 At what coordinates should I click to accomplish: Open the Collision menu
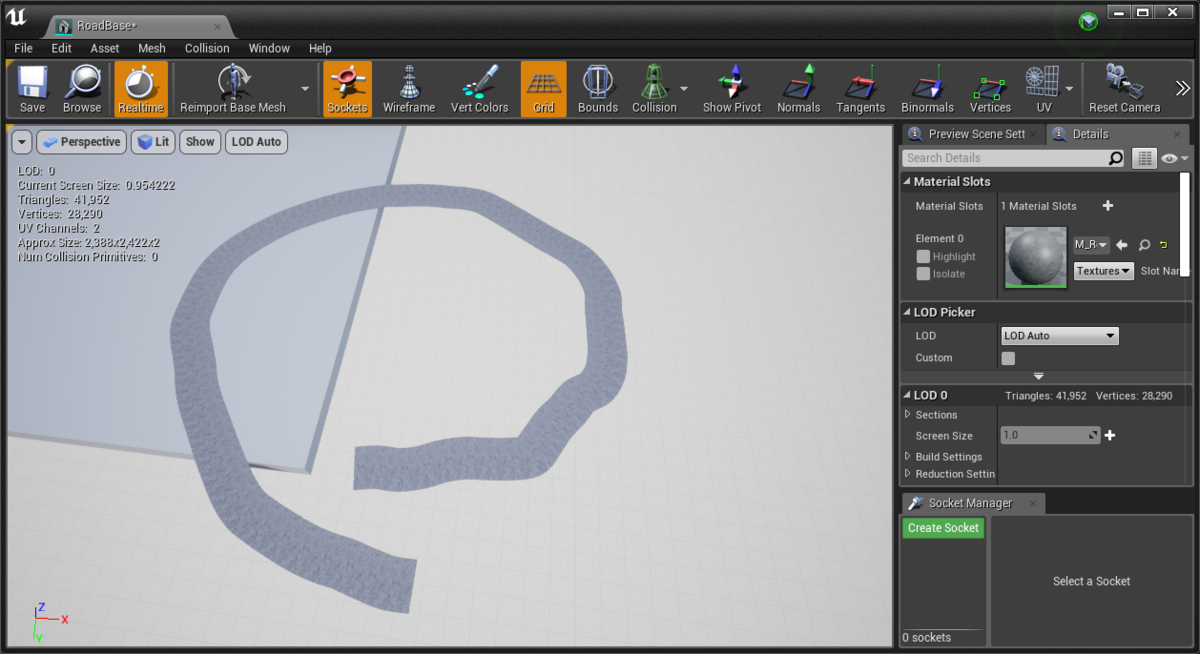[x=207, y=48]
